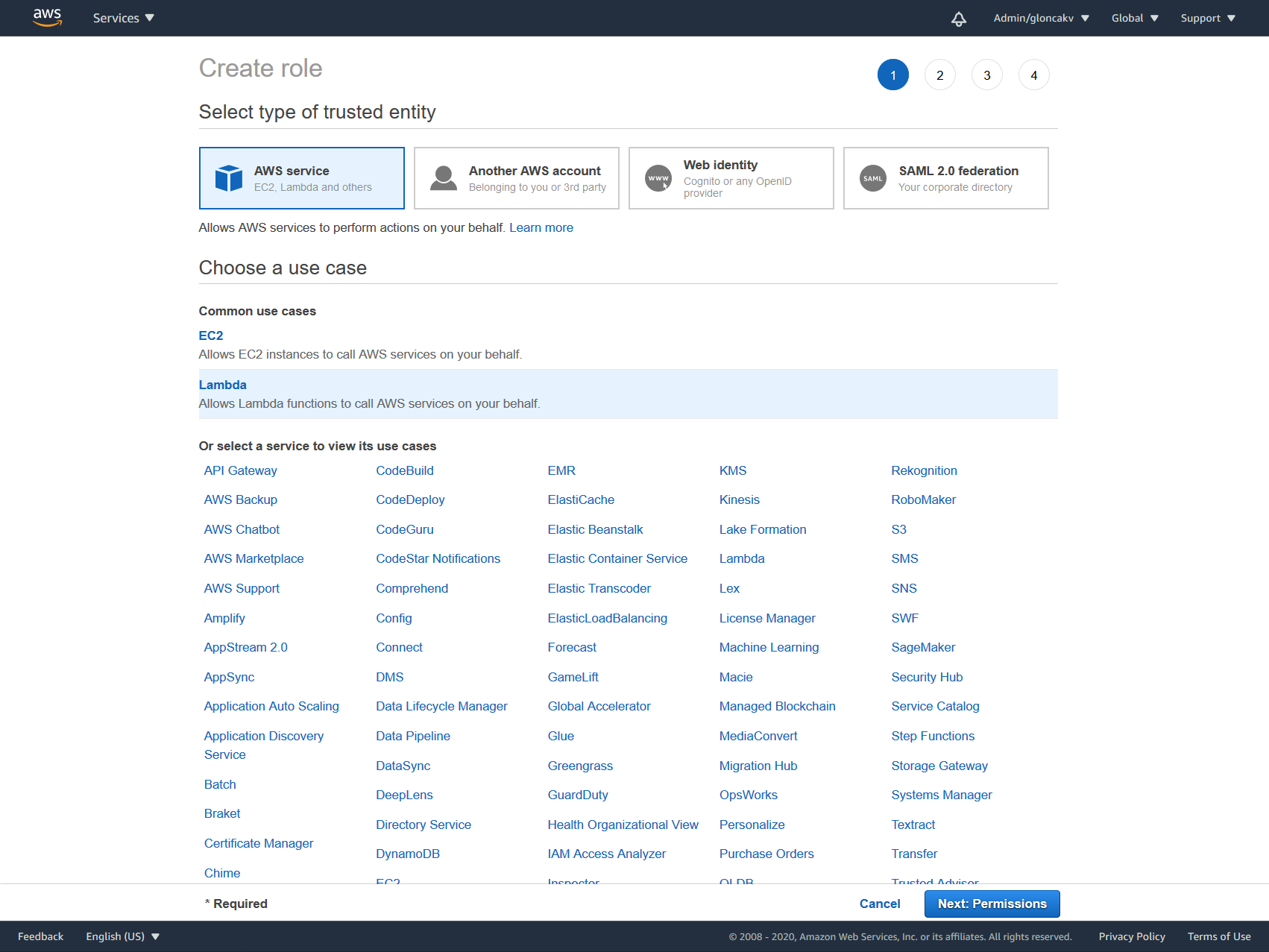Select Lake Formation service
This screenshot has width=1269, height=952.
(x=763, y=529)
